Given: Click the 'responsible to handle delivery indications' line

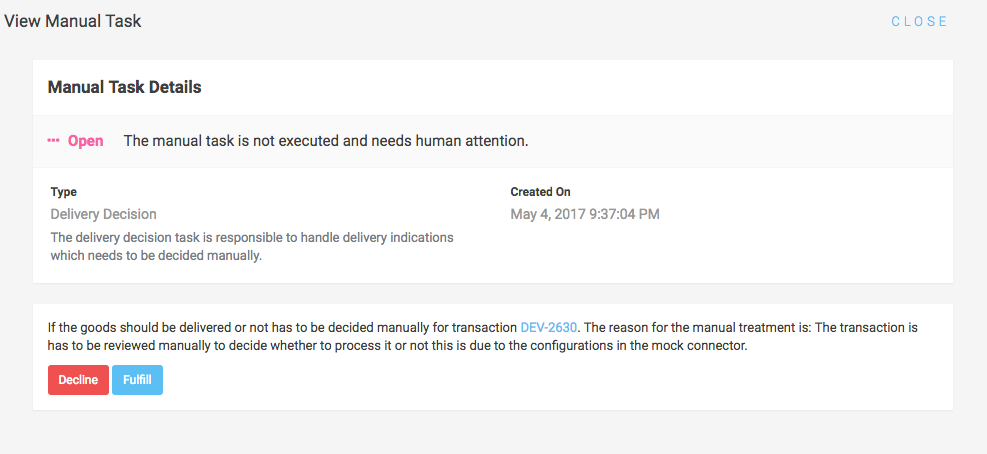Looking at the screenshot, I should (x=251, y=237).
